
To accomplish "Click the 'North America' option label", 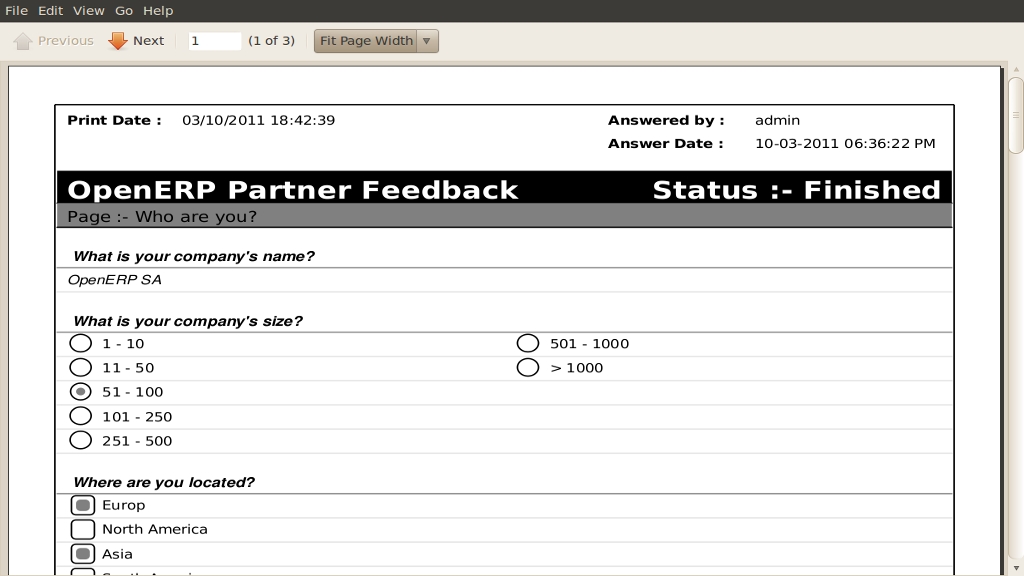I will pos(155,530).
